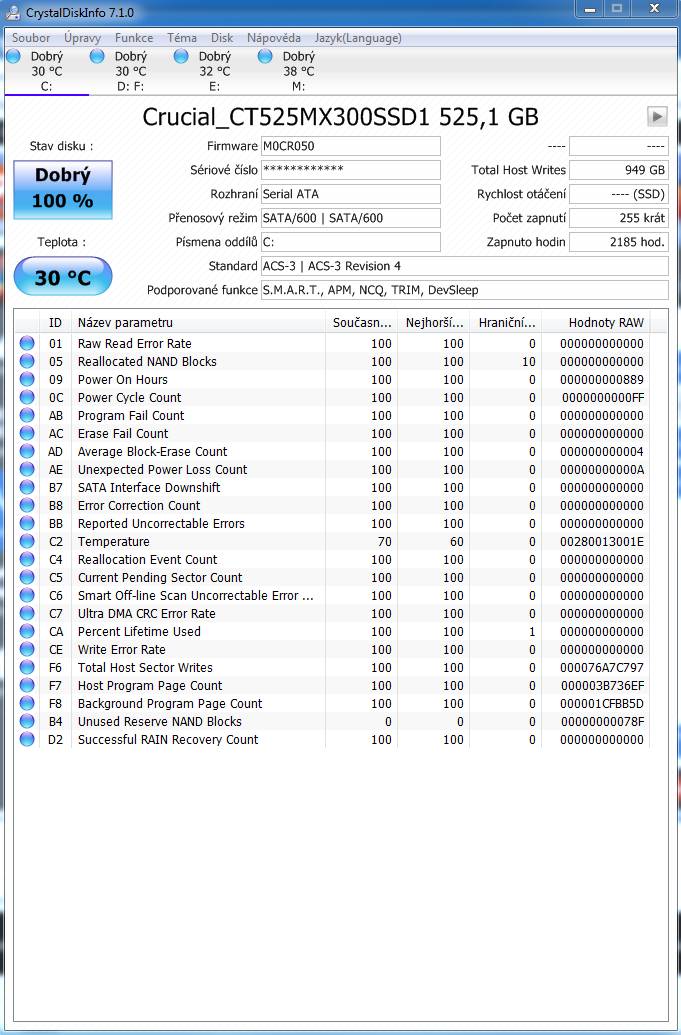Viewport: 681px width, 1035px height.
Task: Open the Funkce menu
Action: (134, 38)
